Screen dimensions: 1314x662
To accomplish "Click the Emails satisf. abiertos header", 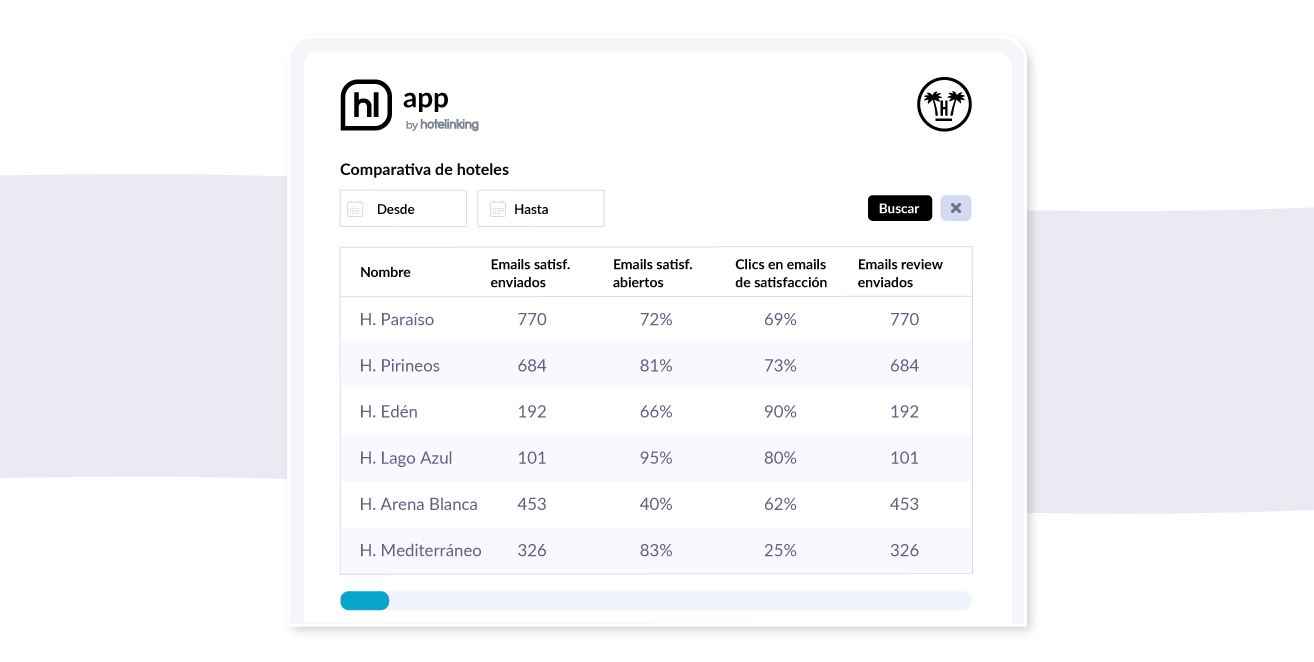I will point(652,273).
